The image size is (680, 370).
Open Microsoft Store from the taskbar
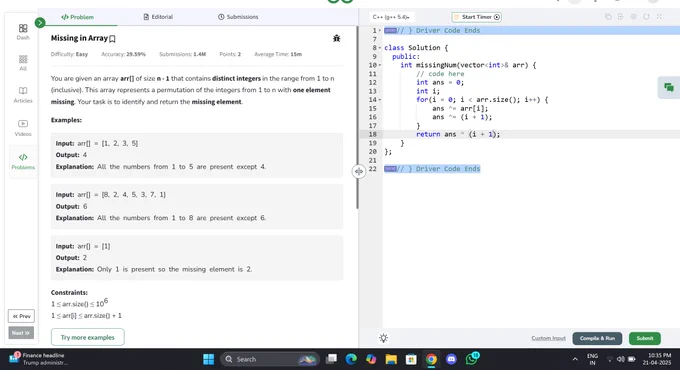(411, 359)
